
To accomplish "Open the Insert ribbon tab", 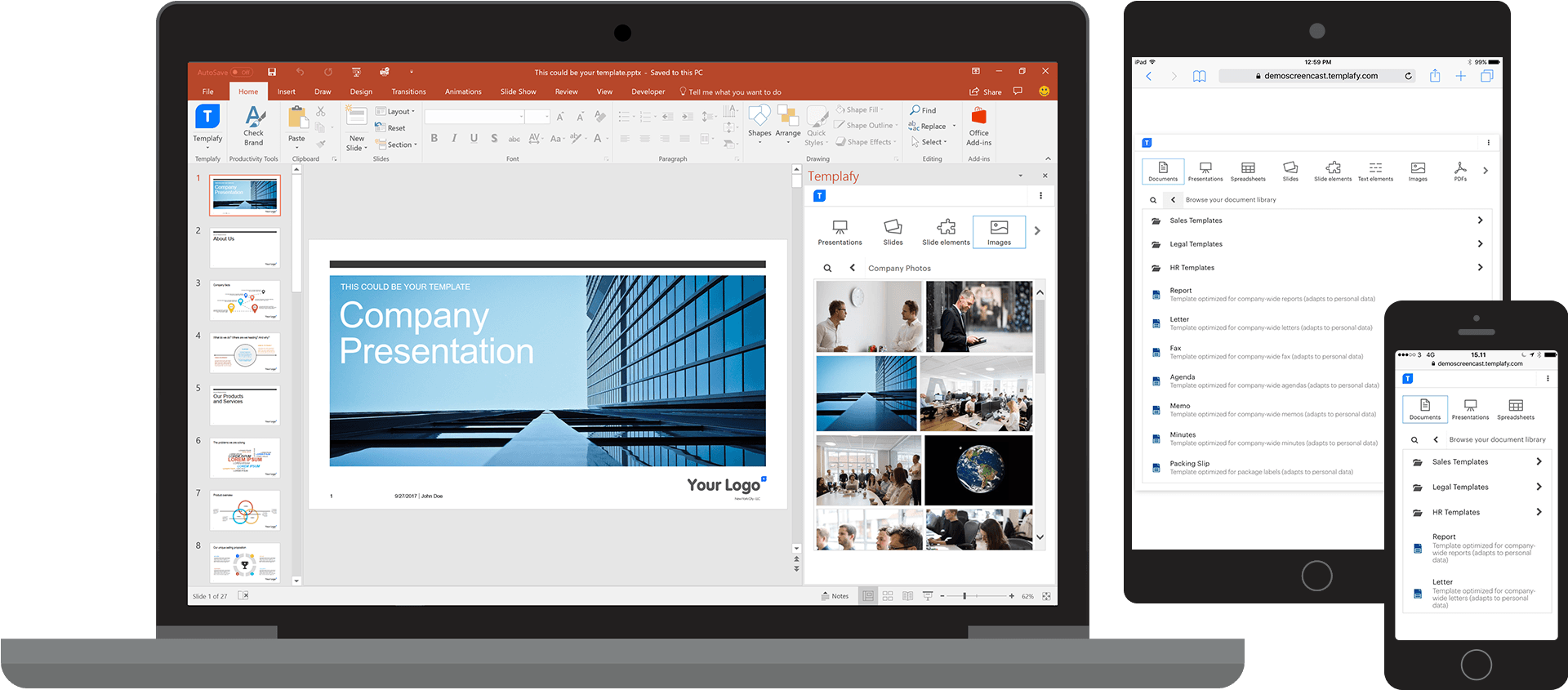I will (x=286, y=91).
